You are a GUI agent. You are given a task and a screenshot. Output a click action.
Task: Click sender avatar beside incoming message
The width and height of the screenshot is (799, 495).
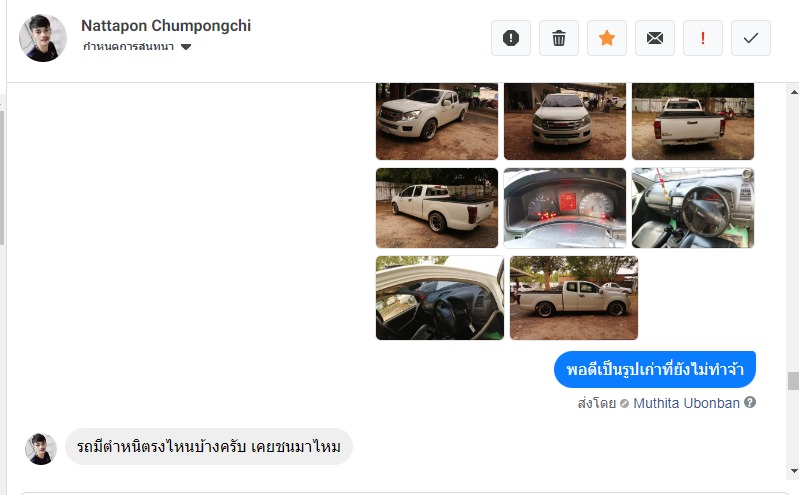point(41,449)
